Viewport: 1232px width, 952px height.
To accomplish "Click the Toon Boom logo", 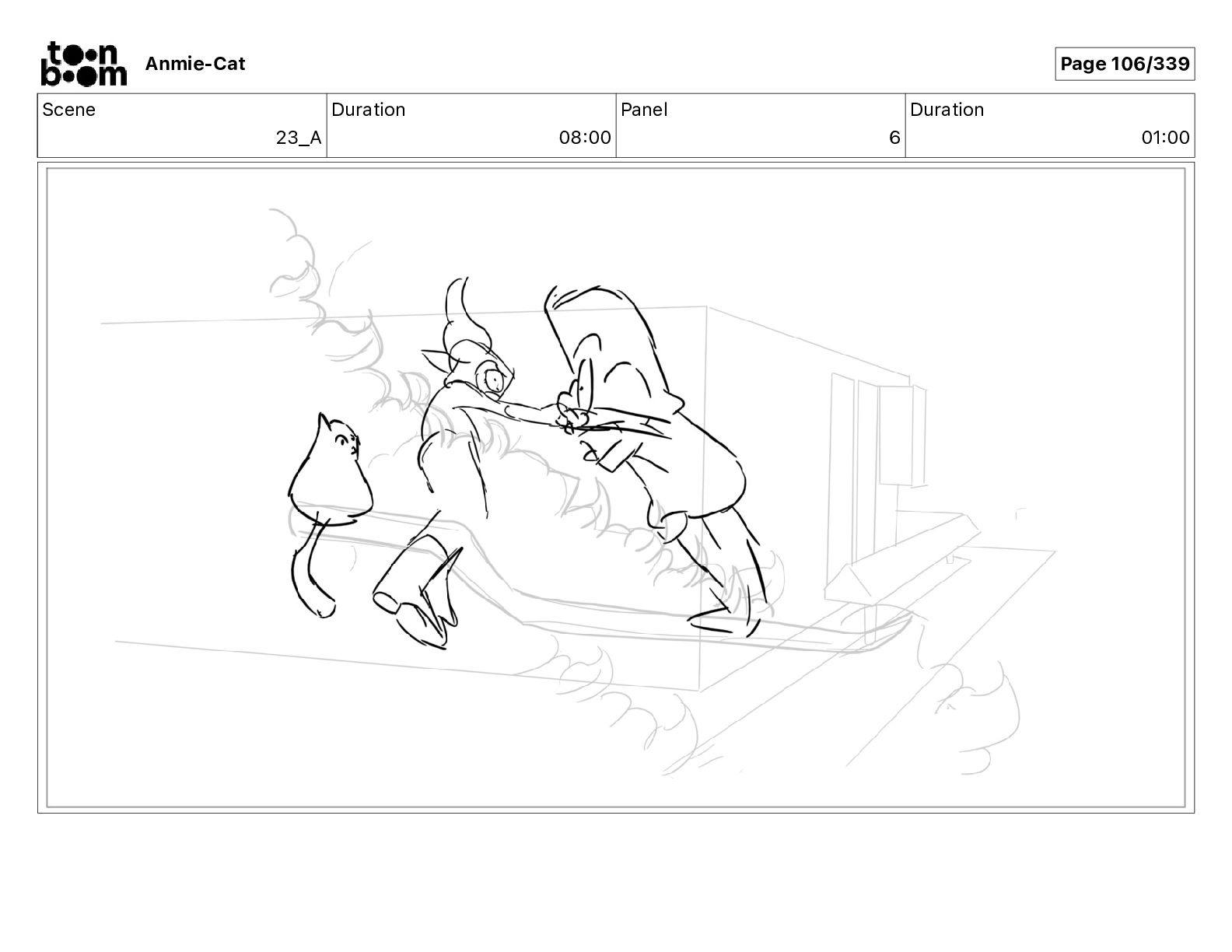I will click(x=83, y=64).
